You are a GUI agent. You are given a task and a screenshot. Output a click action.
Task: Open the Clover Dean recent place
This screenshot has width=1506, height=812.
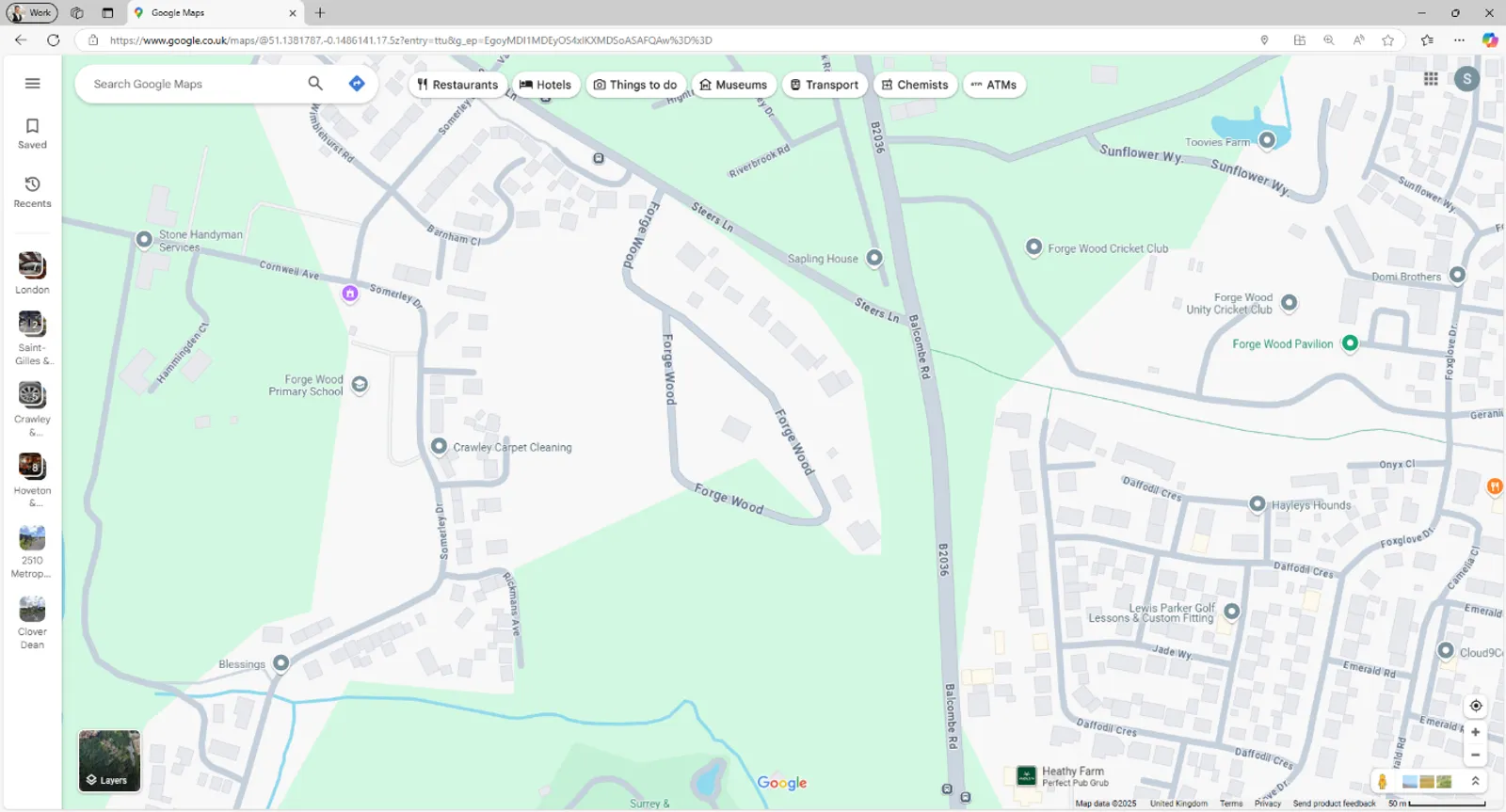(x=32, y=622)
